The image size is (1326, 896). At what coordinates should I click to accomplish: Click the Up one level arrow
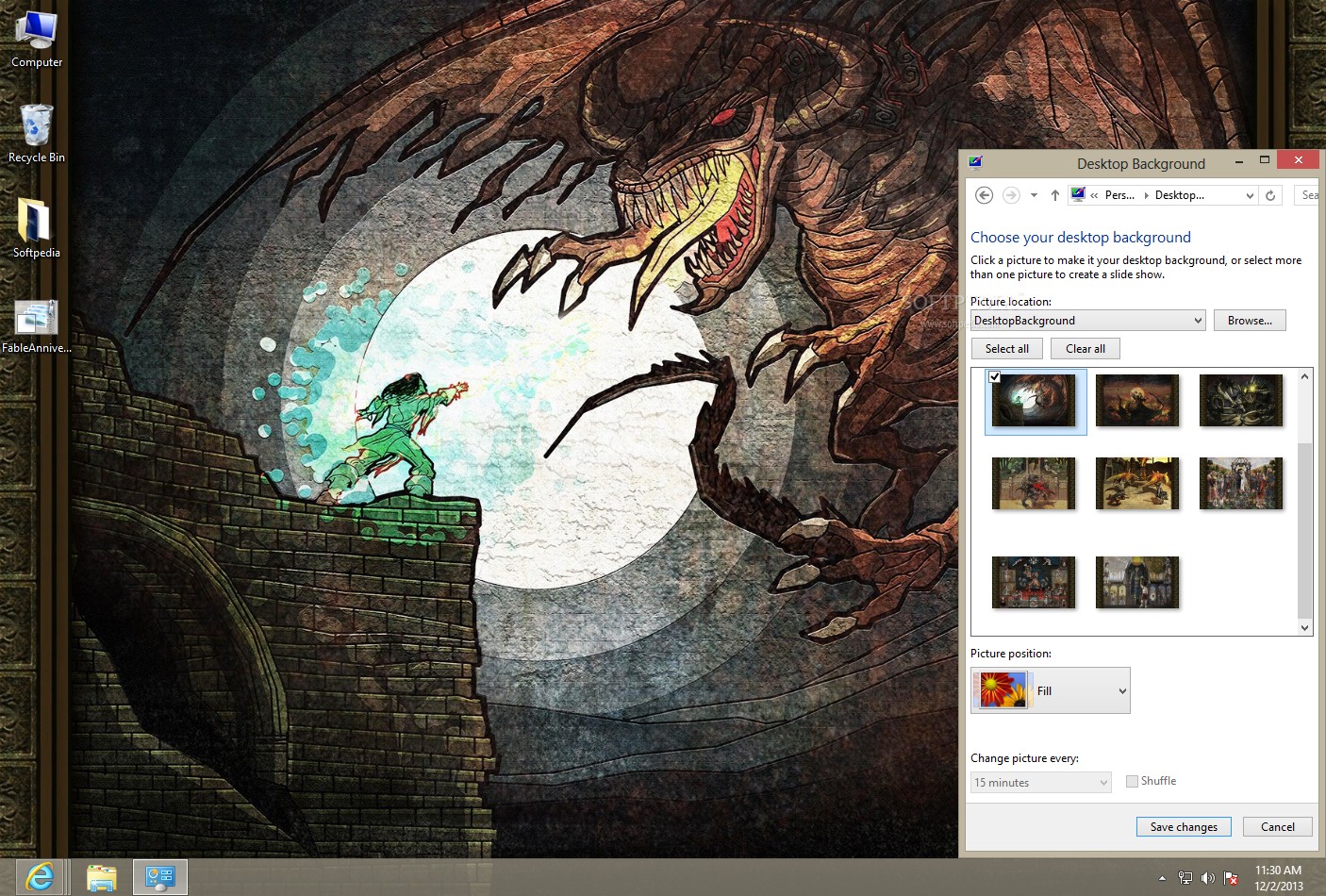point(1055,195)
